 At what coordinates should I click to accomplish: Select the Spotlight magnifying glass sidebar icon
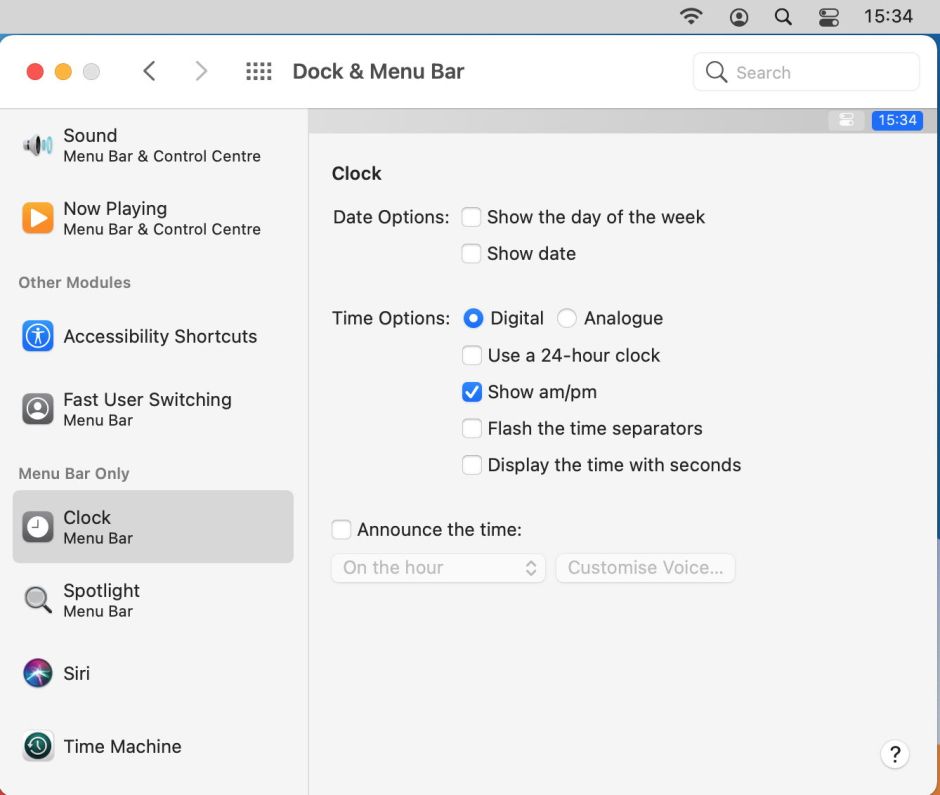tap(38, 600)
